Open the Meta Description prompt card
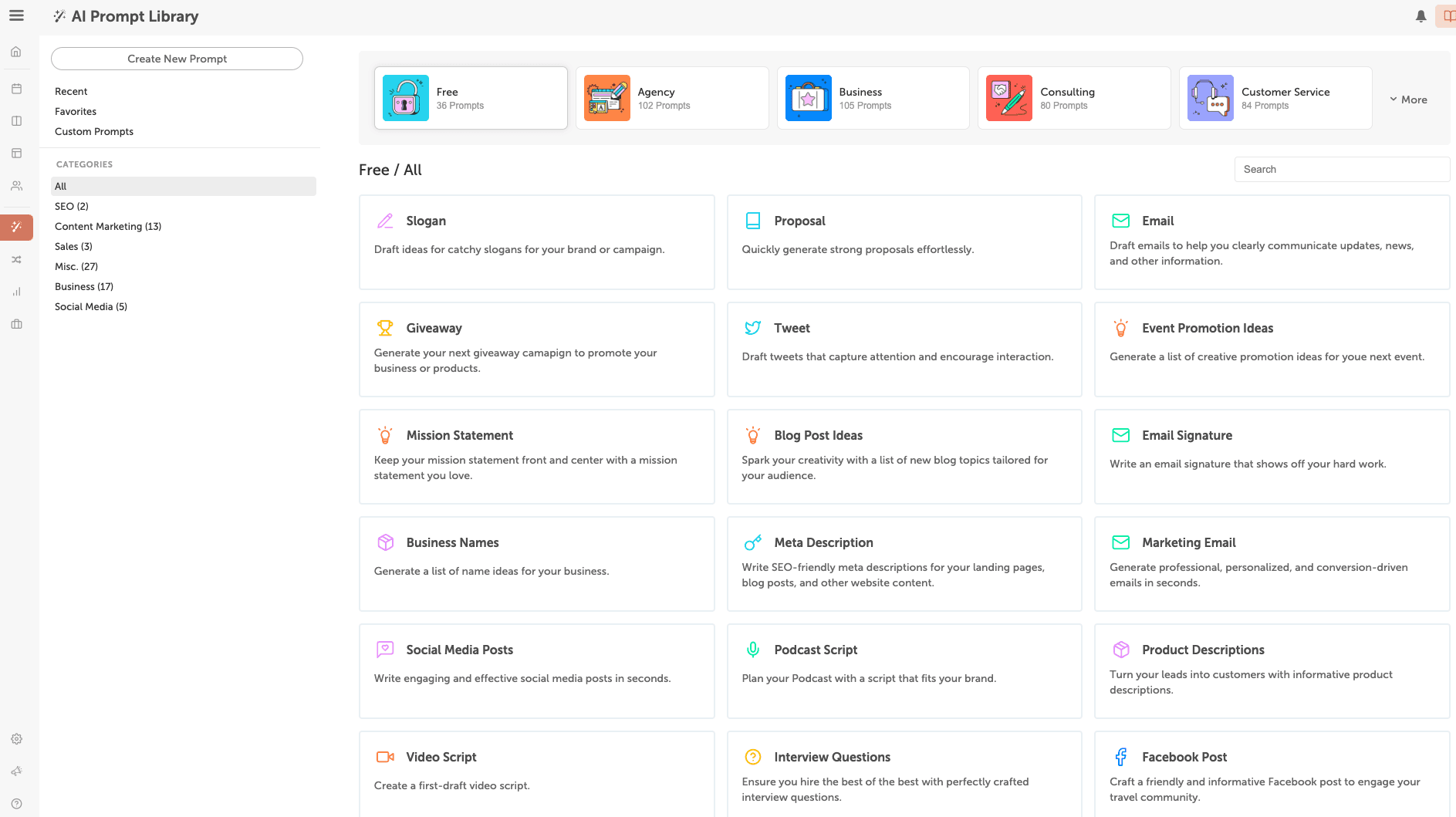The height and width of the screenshot is (817, 1456). point(904,563)
